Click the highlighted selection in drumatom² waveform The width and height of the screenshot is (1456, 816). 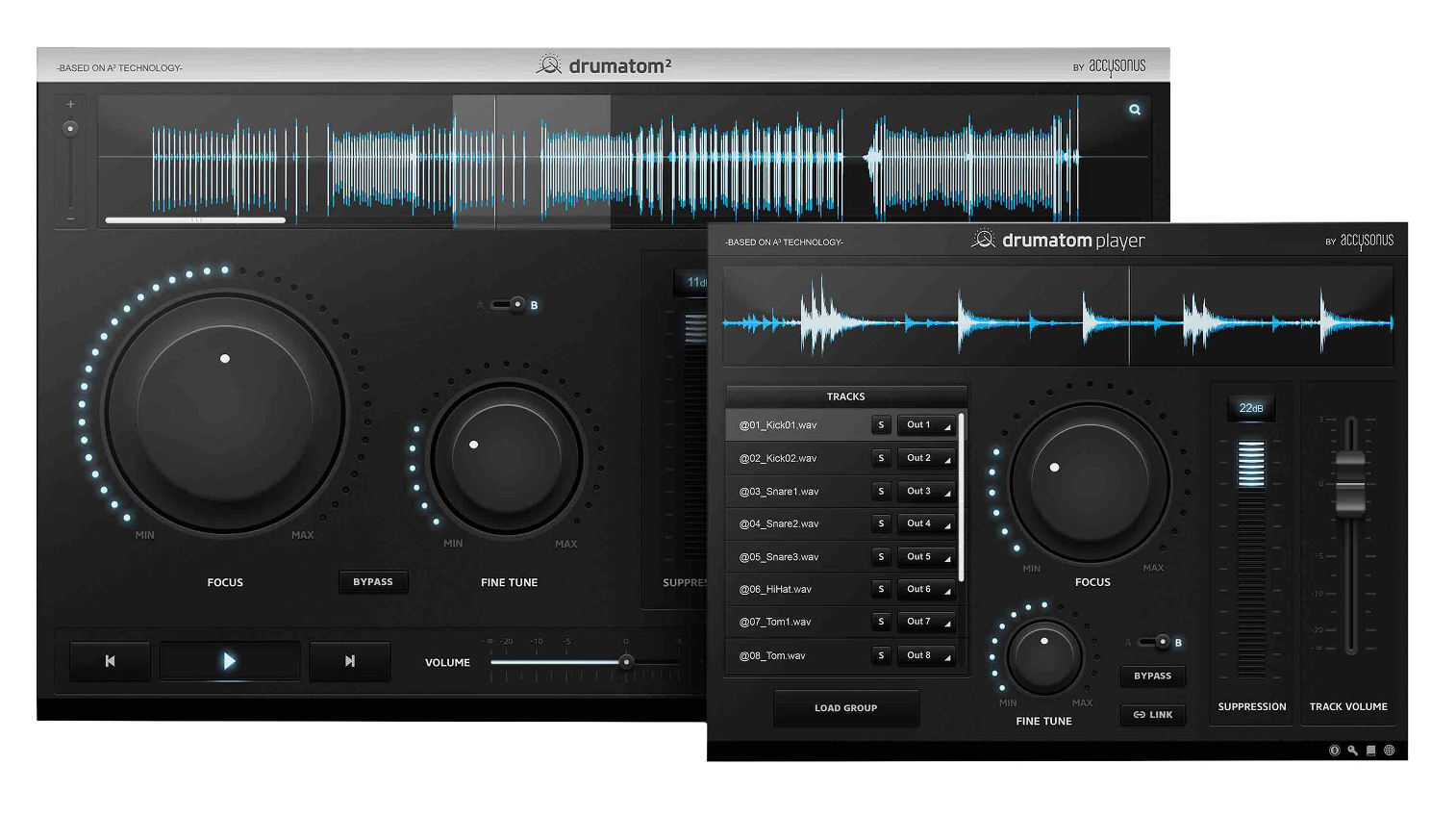pos(532,161)
